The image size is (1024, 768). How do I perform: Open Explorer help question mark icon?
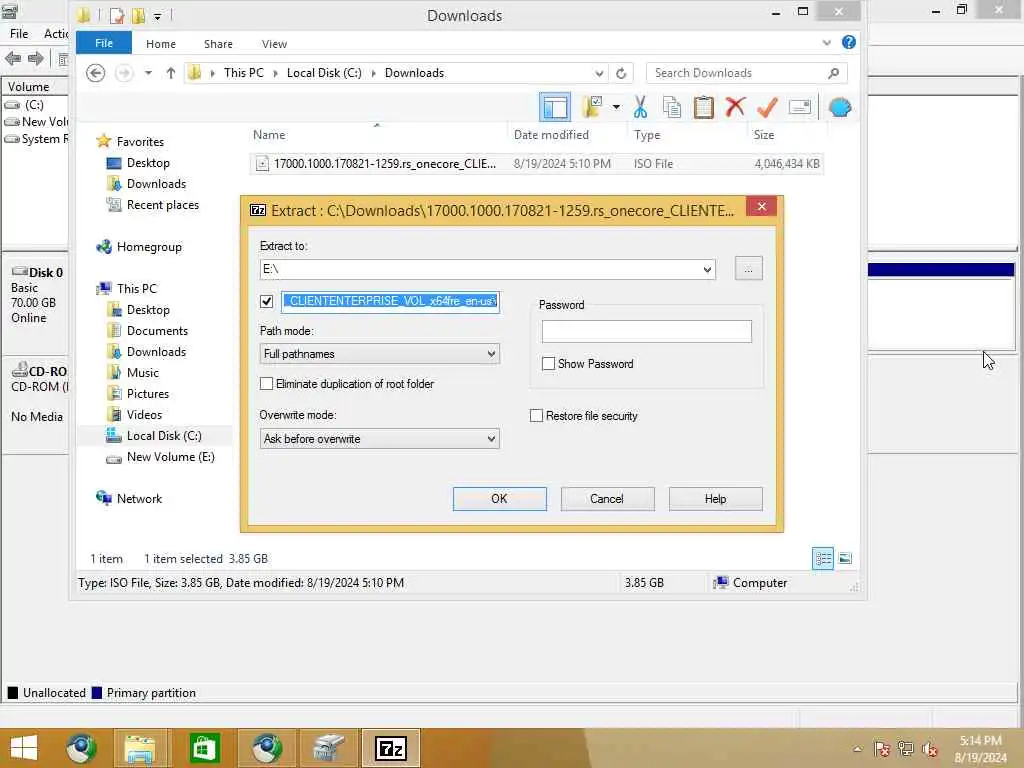(848, 42)
